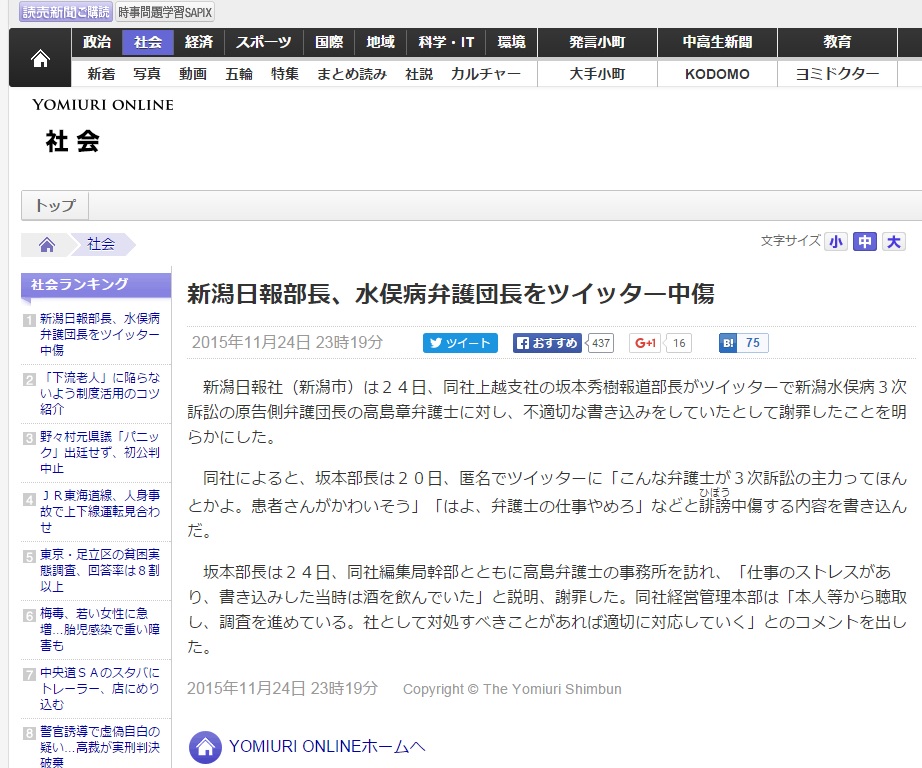Open the 政治 section
This screenshot has width=922, height=768.
click(x=97, y=42)
